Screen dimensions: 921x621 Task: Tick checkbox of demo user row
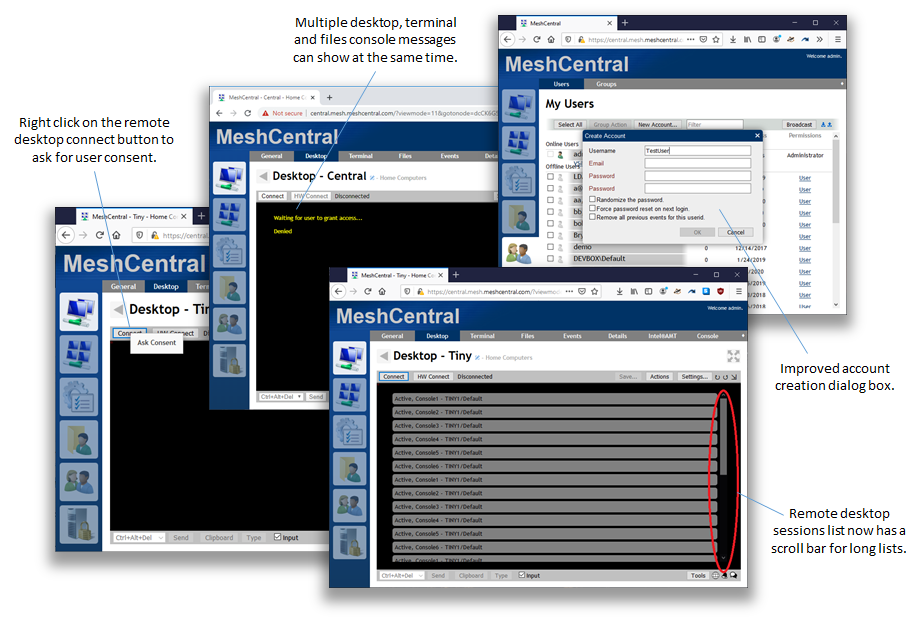point(550,247)
